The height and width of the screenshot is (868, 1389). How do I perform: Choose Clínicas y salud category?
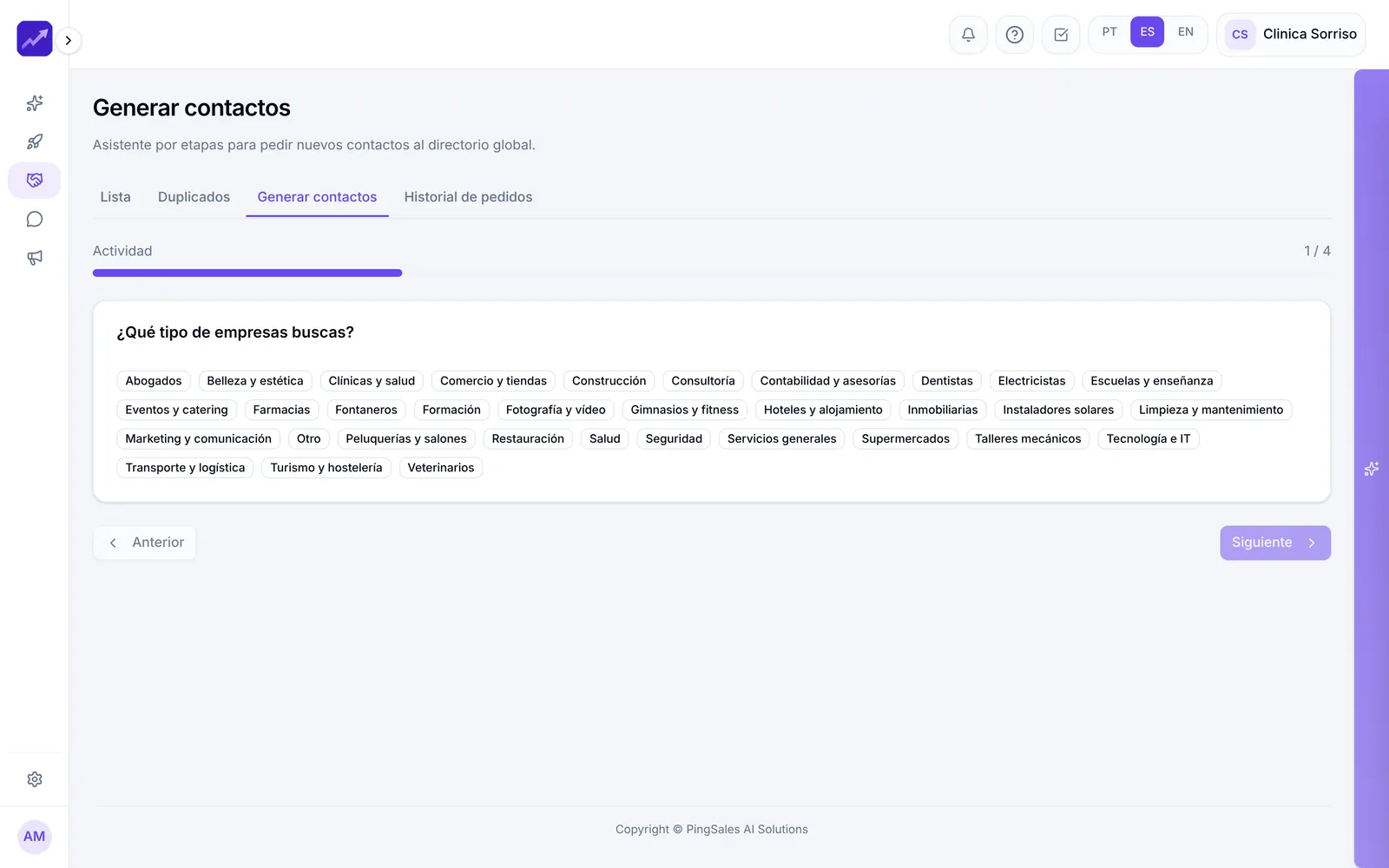[372, 381]
